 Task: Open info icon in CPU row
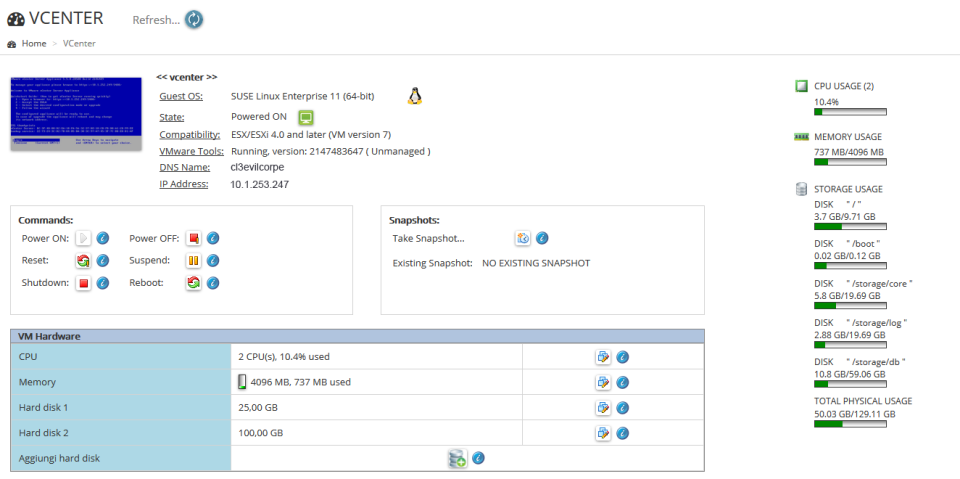tap(623, 356)
